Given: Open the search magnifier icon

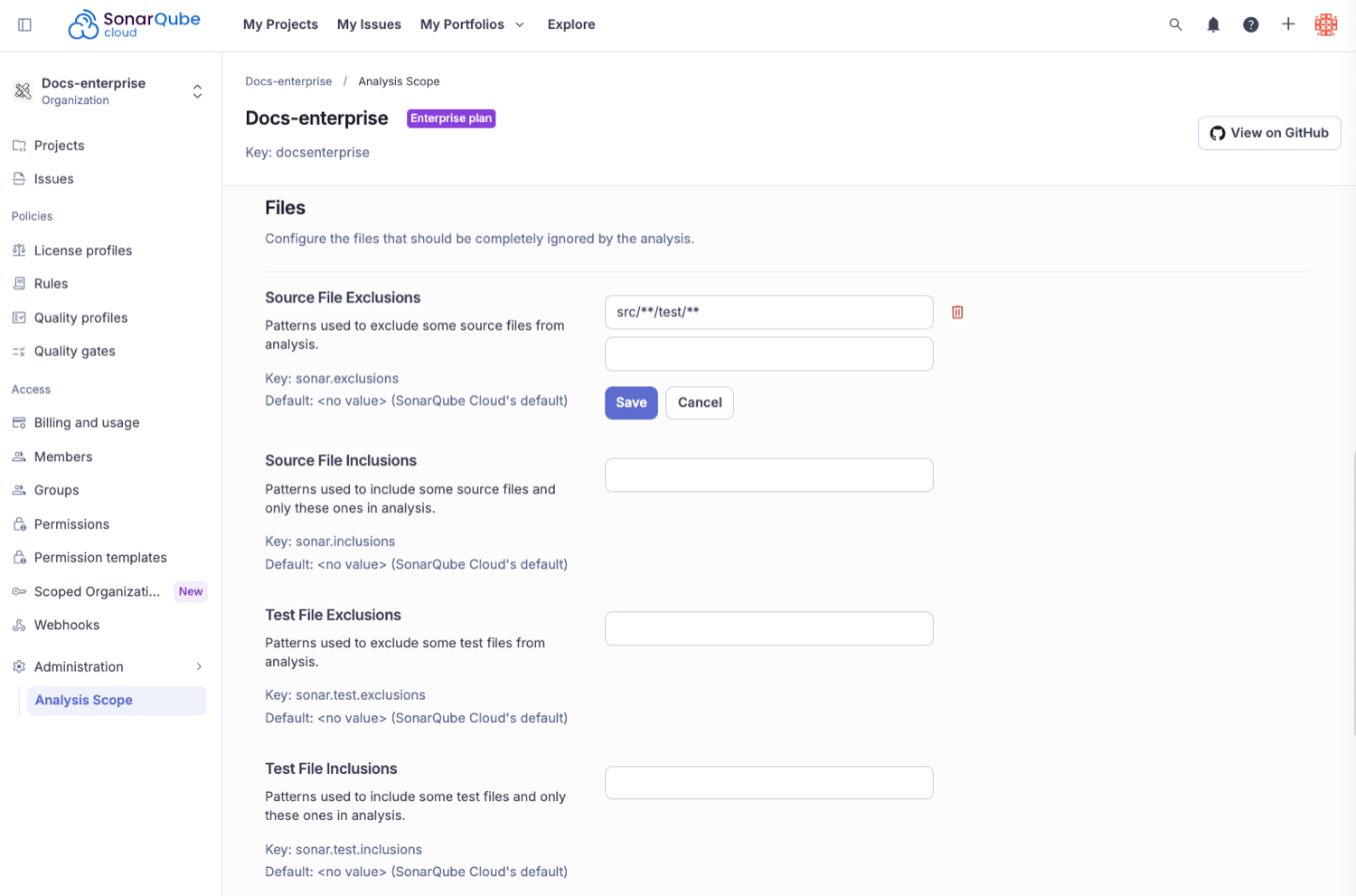Looking at the screenshot, I should [x=1175, y=24].
